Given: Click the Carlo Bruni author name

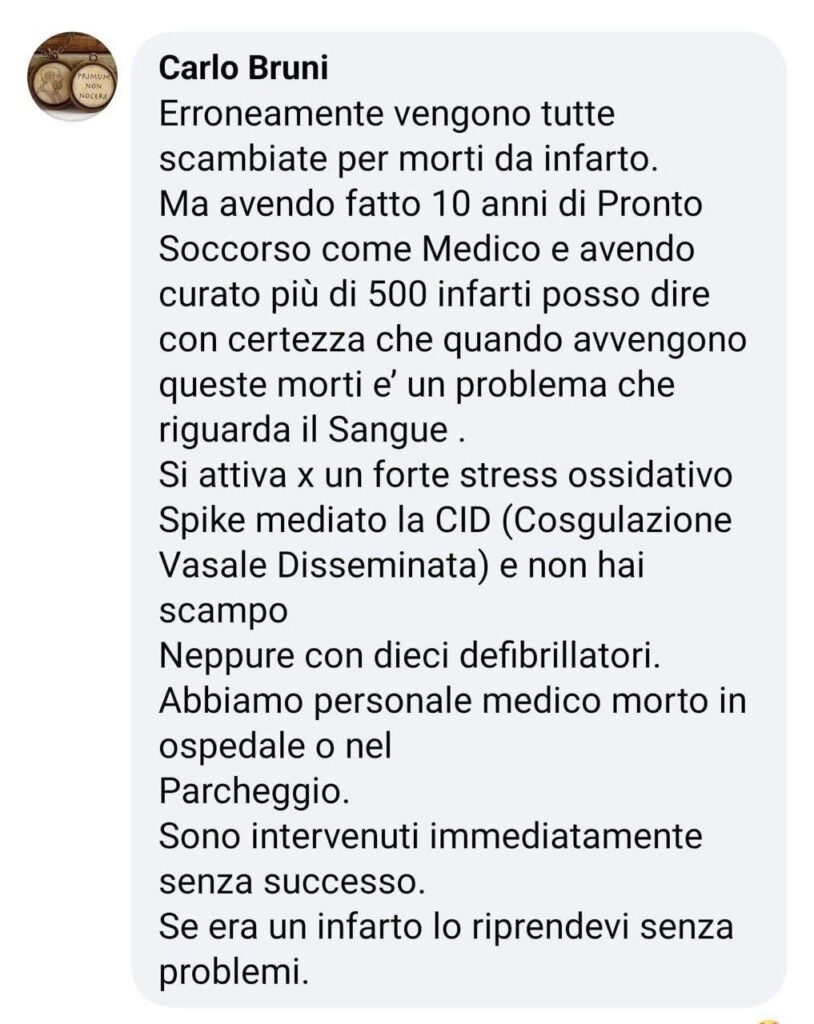Looking at the screenshot, I should pos(244,69).
